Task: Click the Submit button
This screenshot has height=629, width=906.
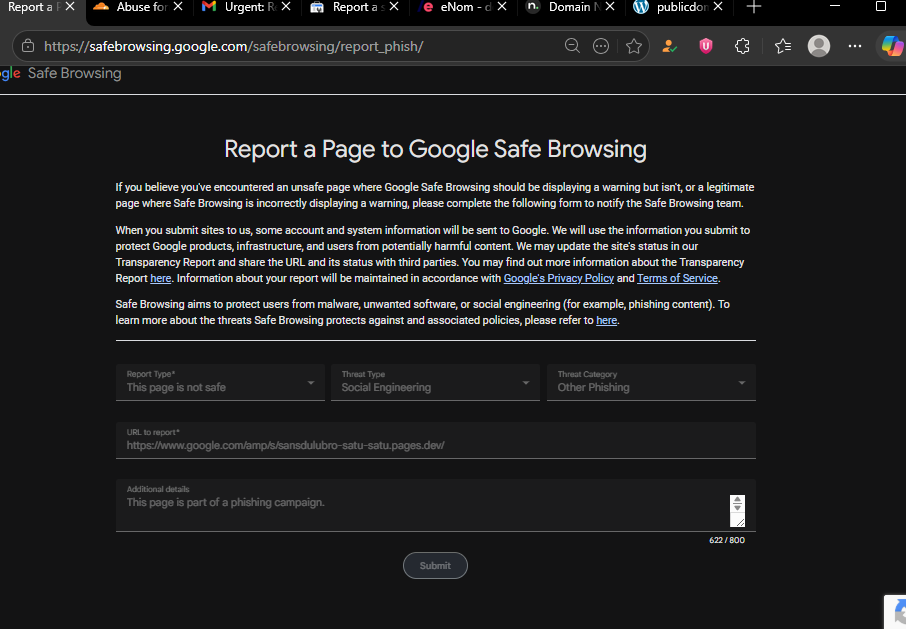Action: point(435,565)
